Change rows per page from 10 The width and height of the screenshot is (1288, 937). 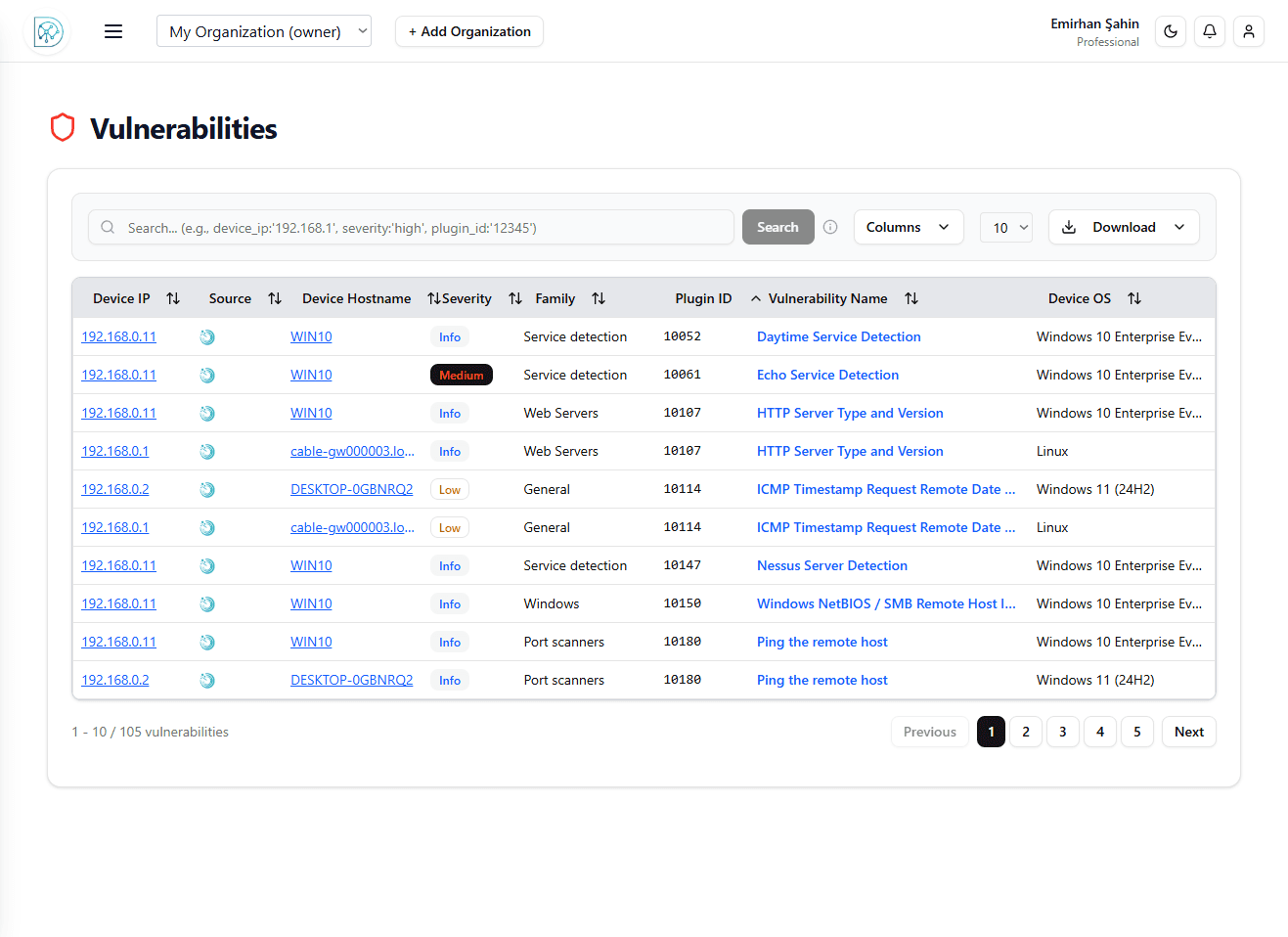point(1006,228)
